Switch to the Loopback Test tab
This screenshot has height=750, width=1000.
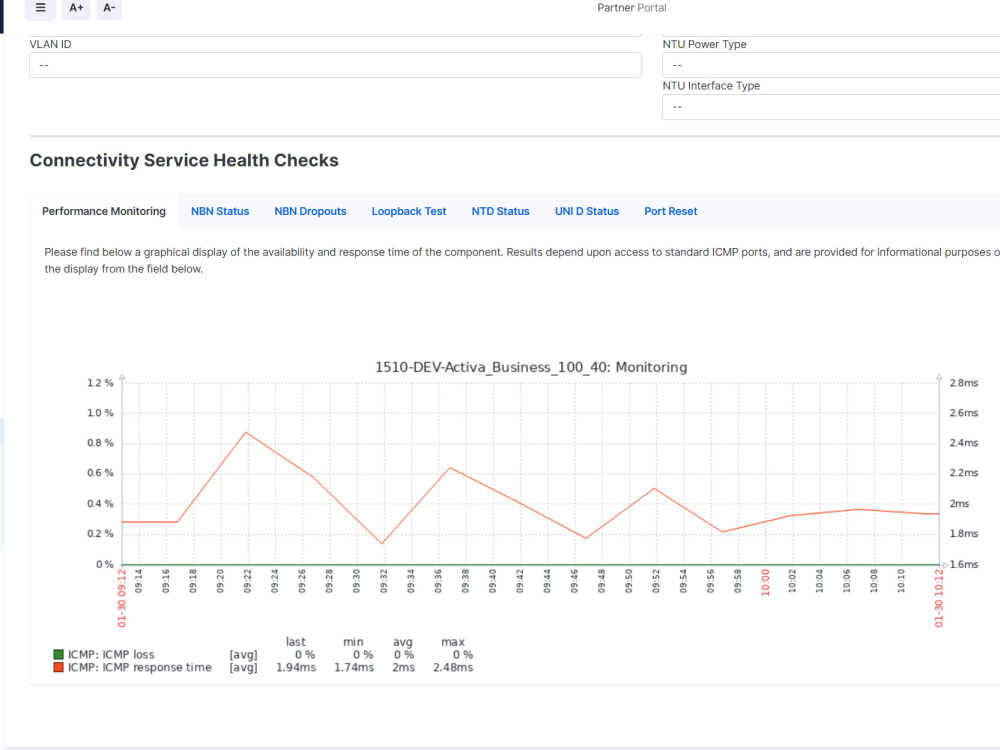409,211
